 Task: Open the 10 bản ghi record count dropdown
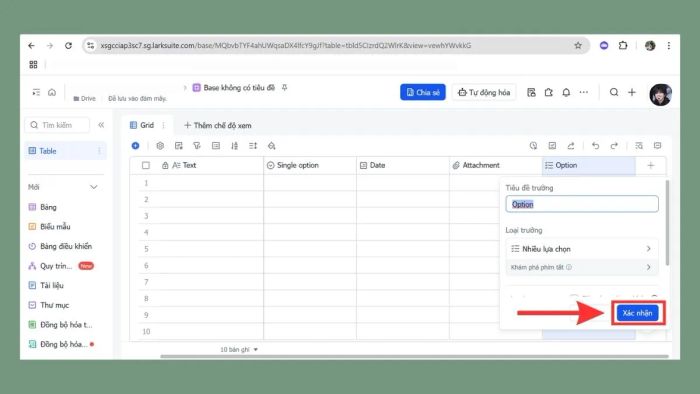pos(239,349)
